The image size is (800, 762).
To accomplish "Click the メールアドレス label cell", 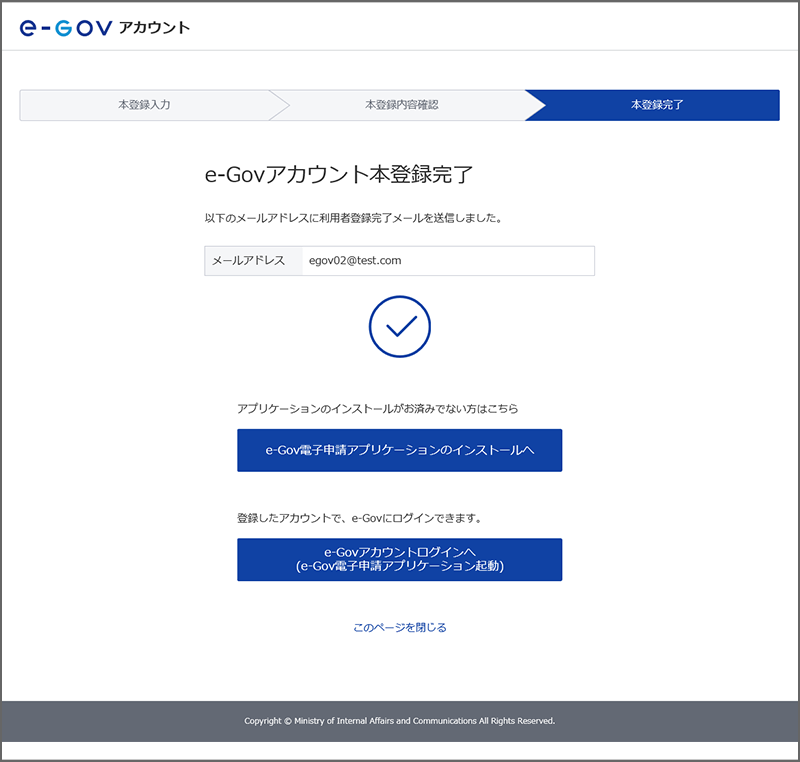I will click(254, 261).
